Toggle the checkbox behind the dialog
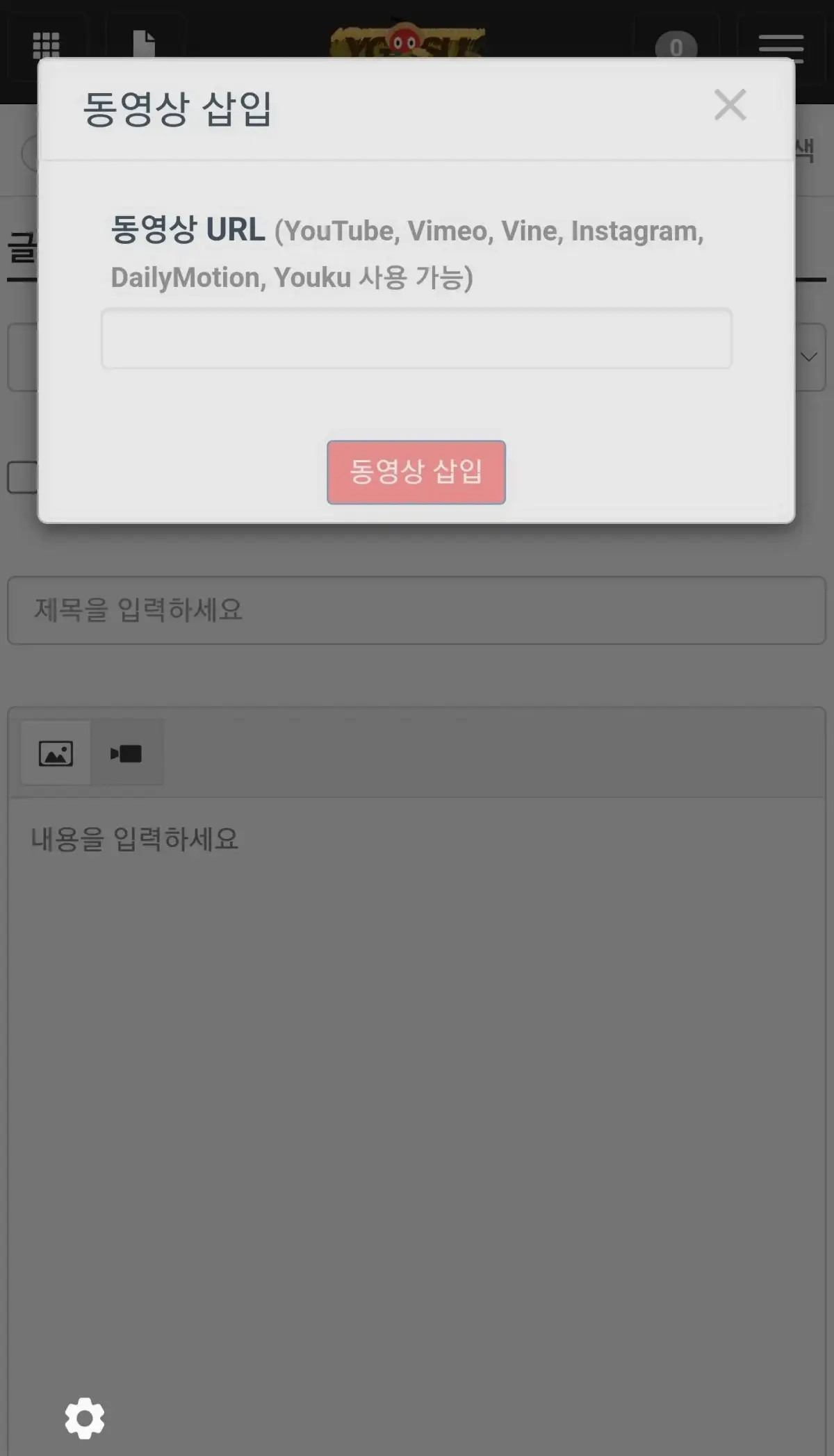The height and width of the screenshot is (1456, 834). tap(22, 477)
